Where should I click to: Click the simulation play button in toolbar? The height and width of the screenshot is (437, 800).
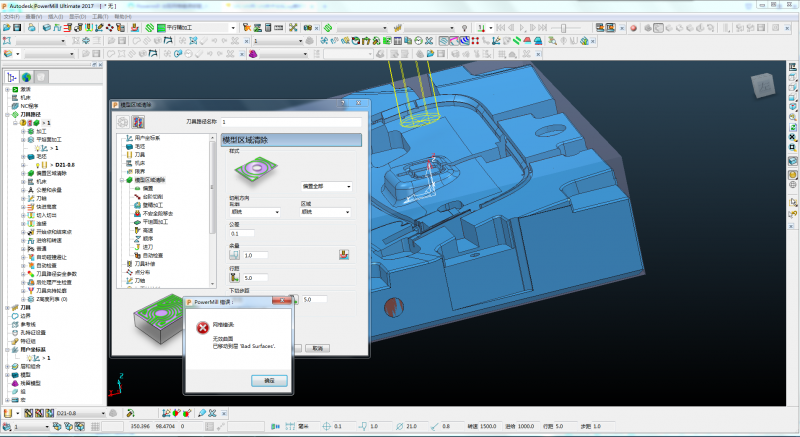coord(522,28)
